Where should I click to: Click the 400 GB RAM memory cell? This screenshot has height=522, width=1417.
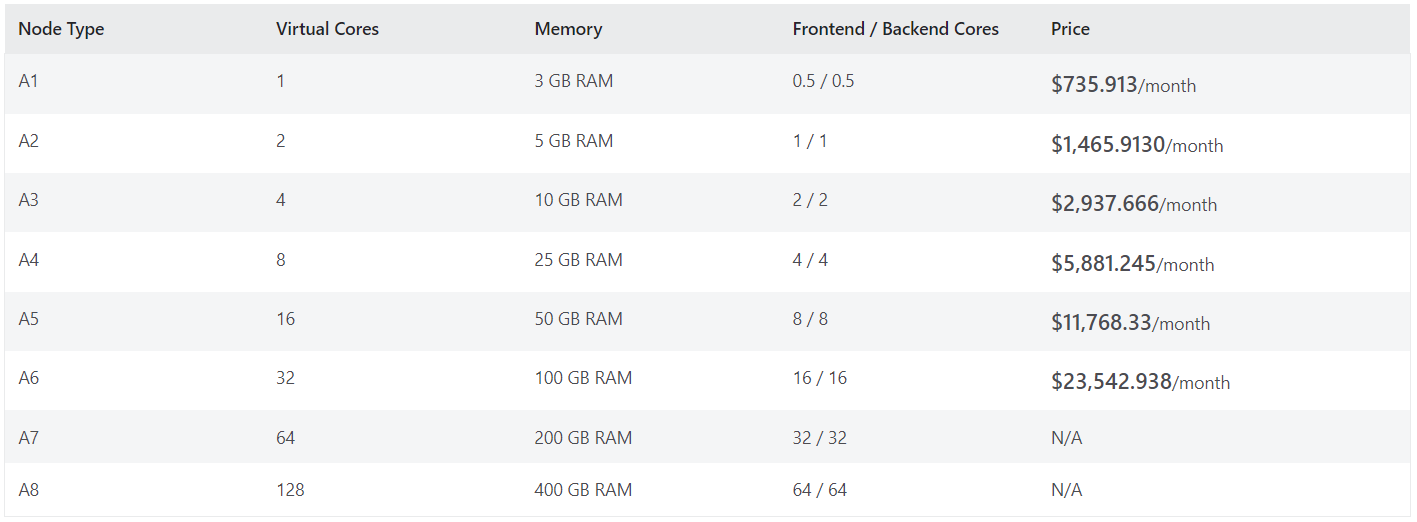(x=583, y=490)
